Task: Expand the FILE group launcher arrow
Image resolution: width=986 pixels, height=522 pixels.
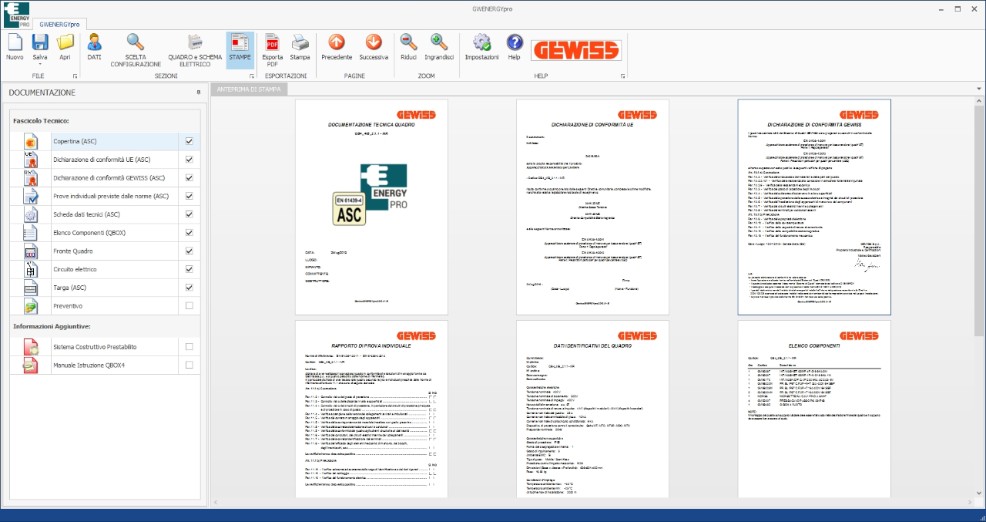Action: tap(75, 76)
